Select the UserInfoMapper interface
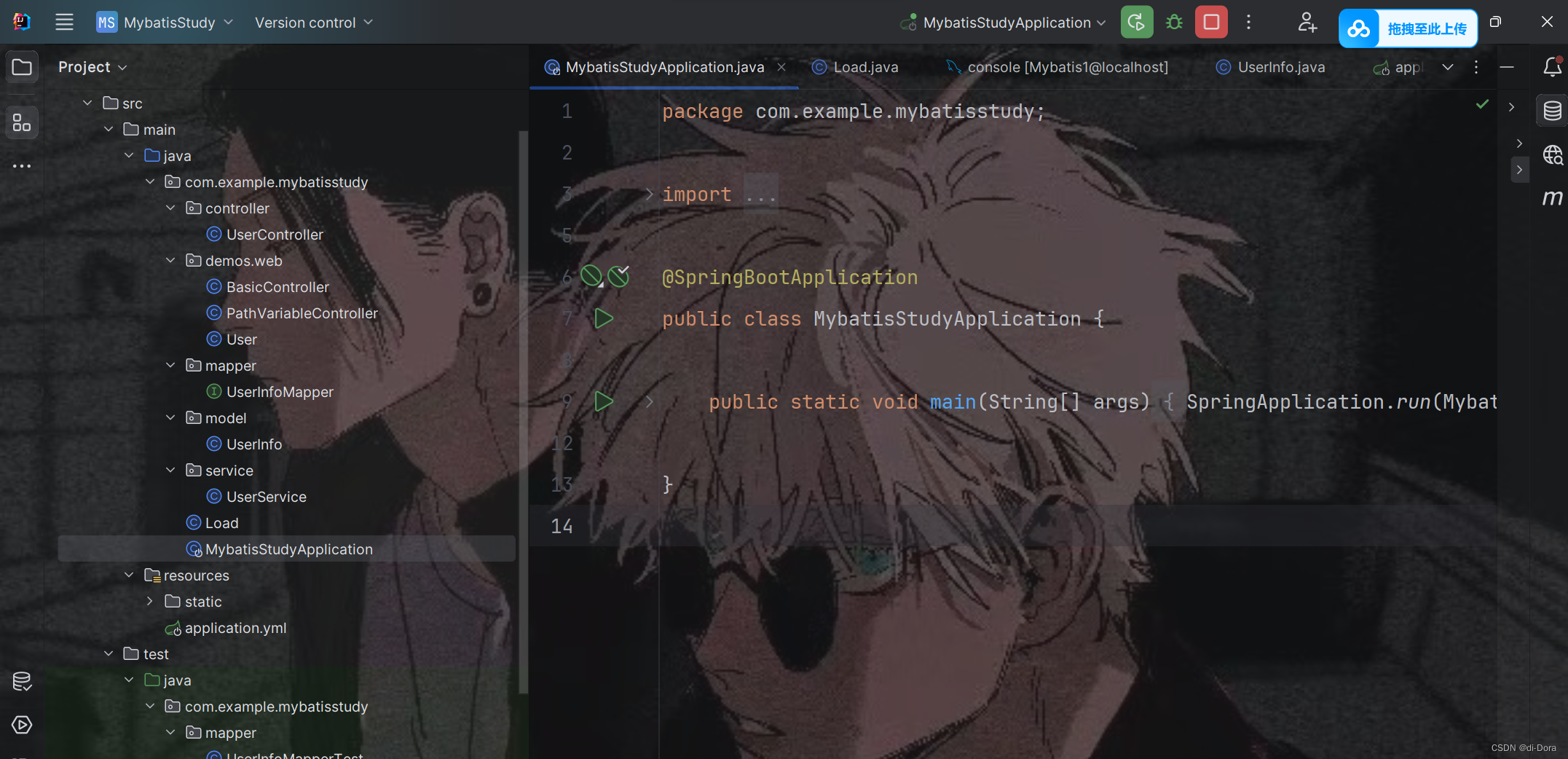The width and height of the screenshot is (1568, 759). [270, 392]
